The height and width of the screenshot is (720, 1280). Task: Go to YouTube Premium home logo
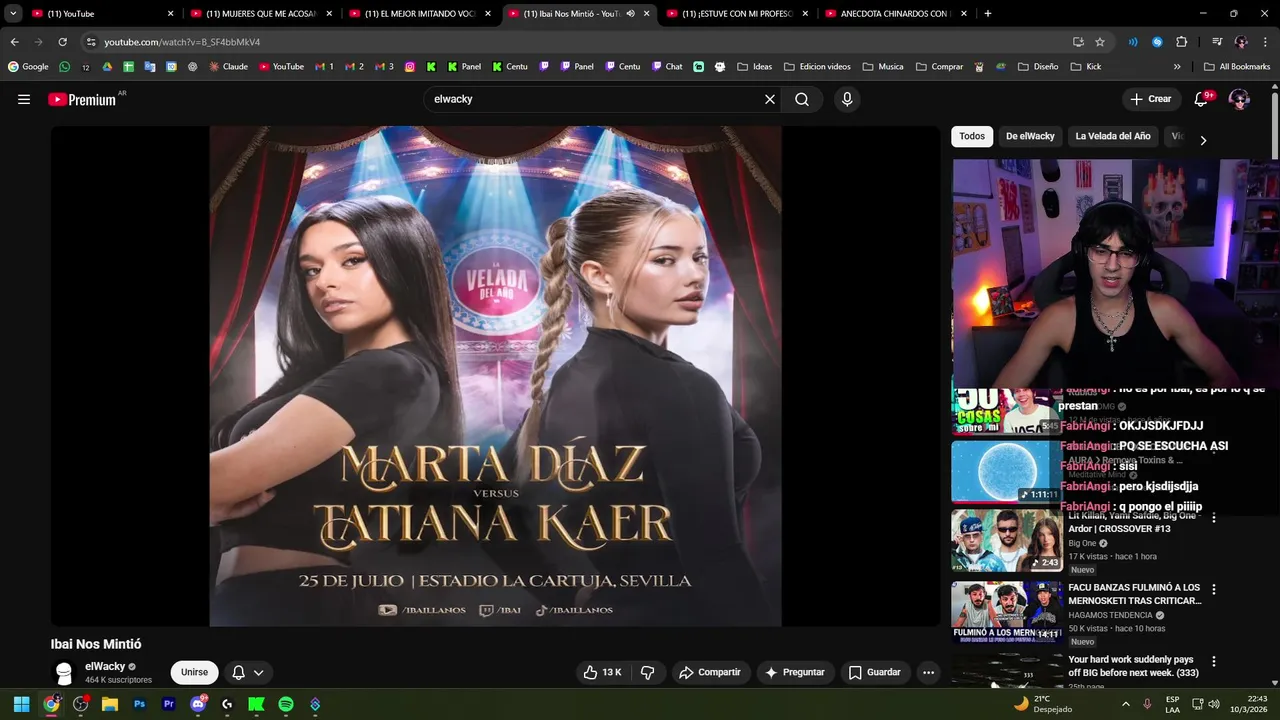tap(82, 99)
